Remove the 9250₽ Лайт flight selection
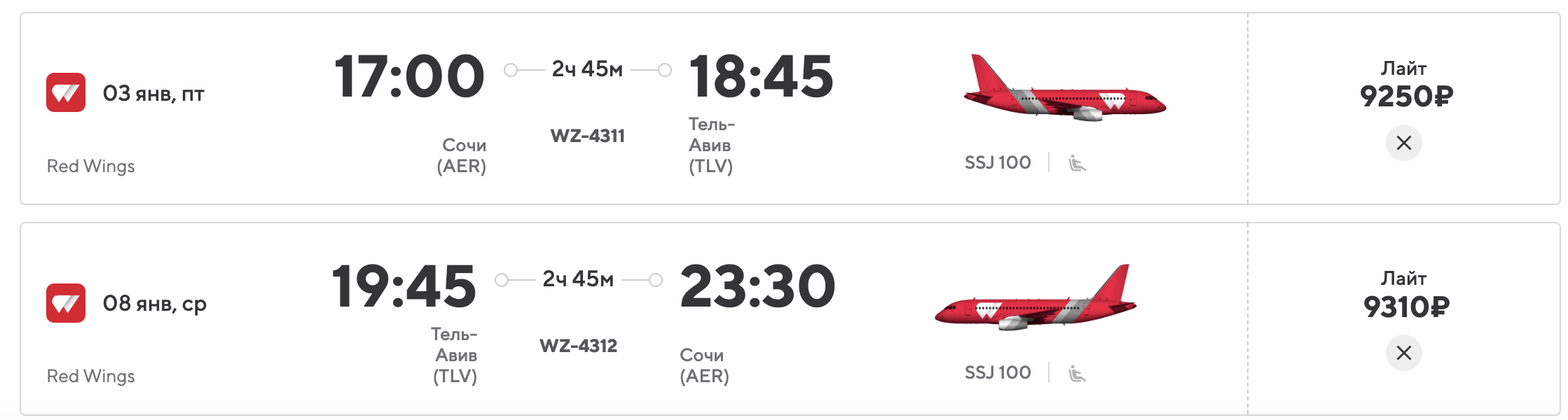The width and height of the screenshot is (1568, 420). [1403, 143]
